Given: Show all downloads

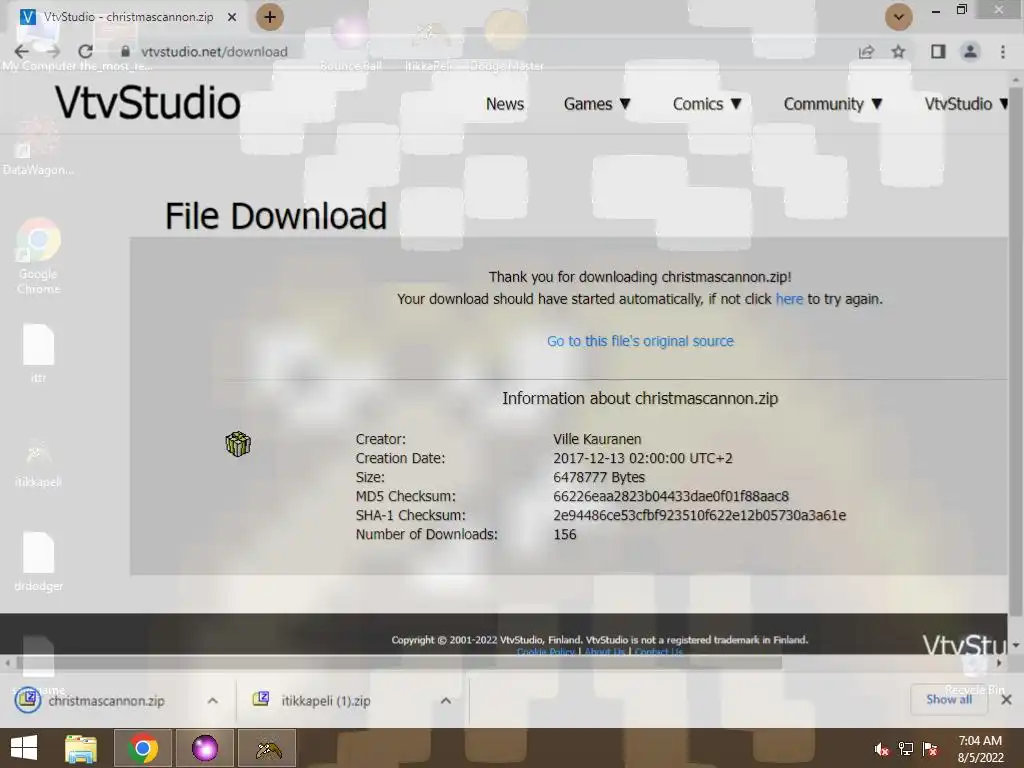Looking at the screenshot, I should pos(949,699).
